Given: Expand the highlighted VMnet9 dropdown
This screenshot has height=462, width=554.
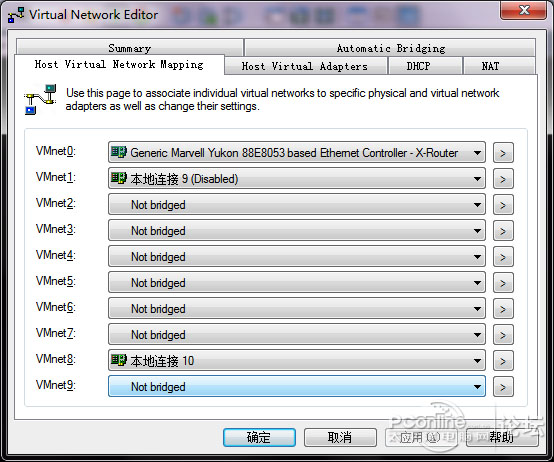Looking at the screenshot, I should [297, 386].
